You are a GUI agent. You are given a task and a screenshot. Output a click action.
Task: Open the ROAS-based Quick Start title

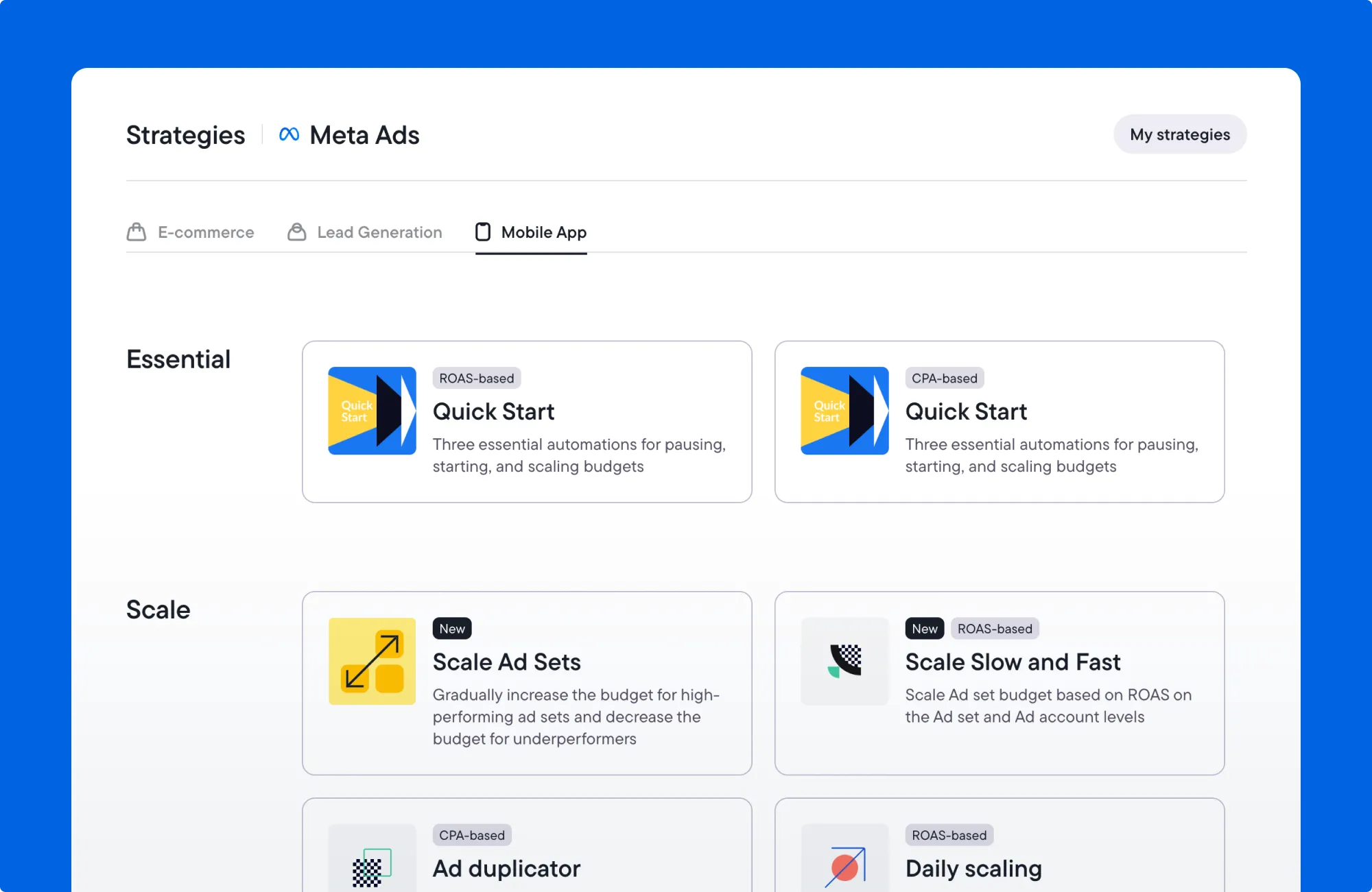(x=493, y=411)
